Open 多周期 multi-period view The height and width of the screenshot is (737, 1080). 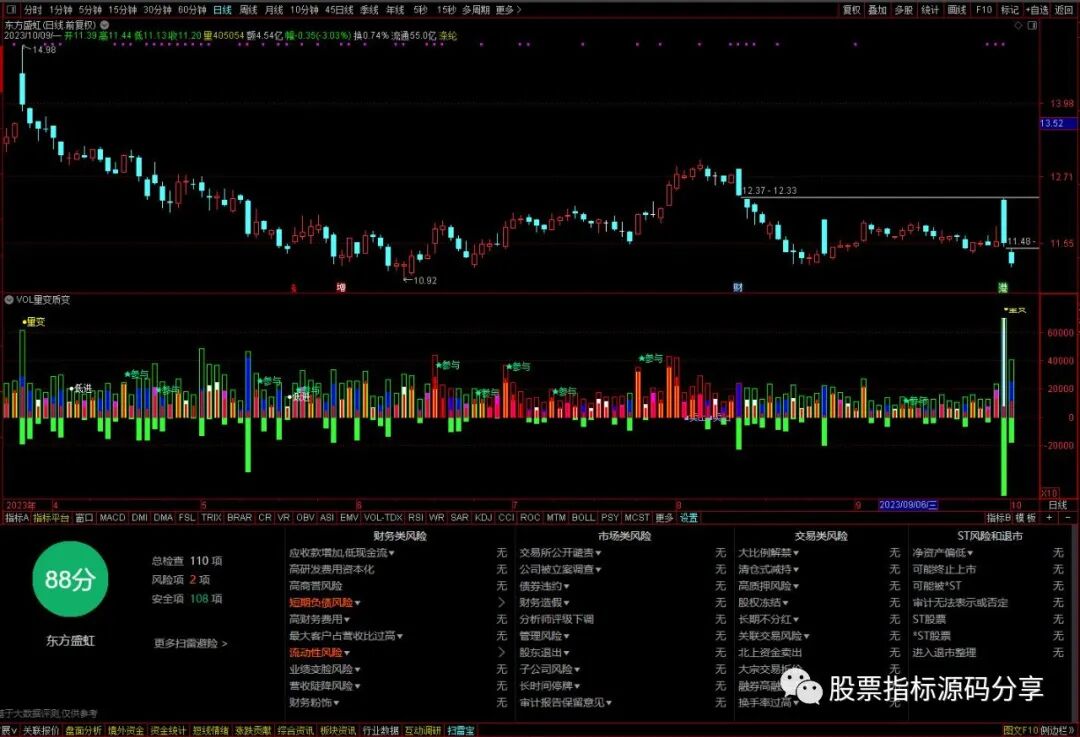tap(476, 10)
